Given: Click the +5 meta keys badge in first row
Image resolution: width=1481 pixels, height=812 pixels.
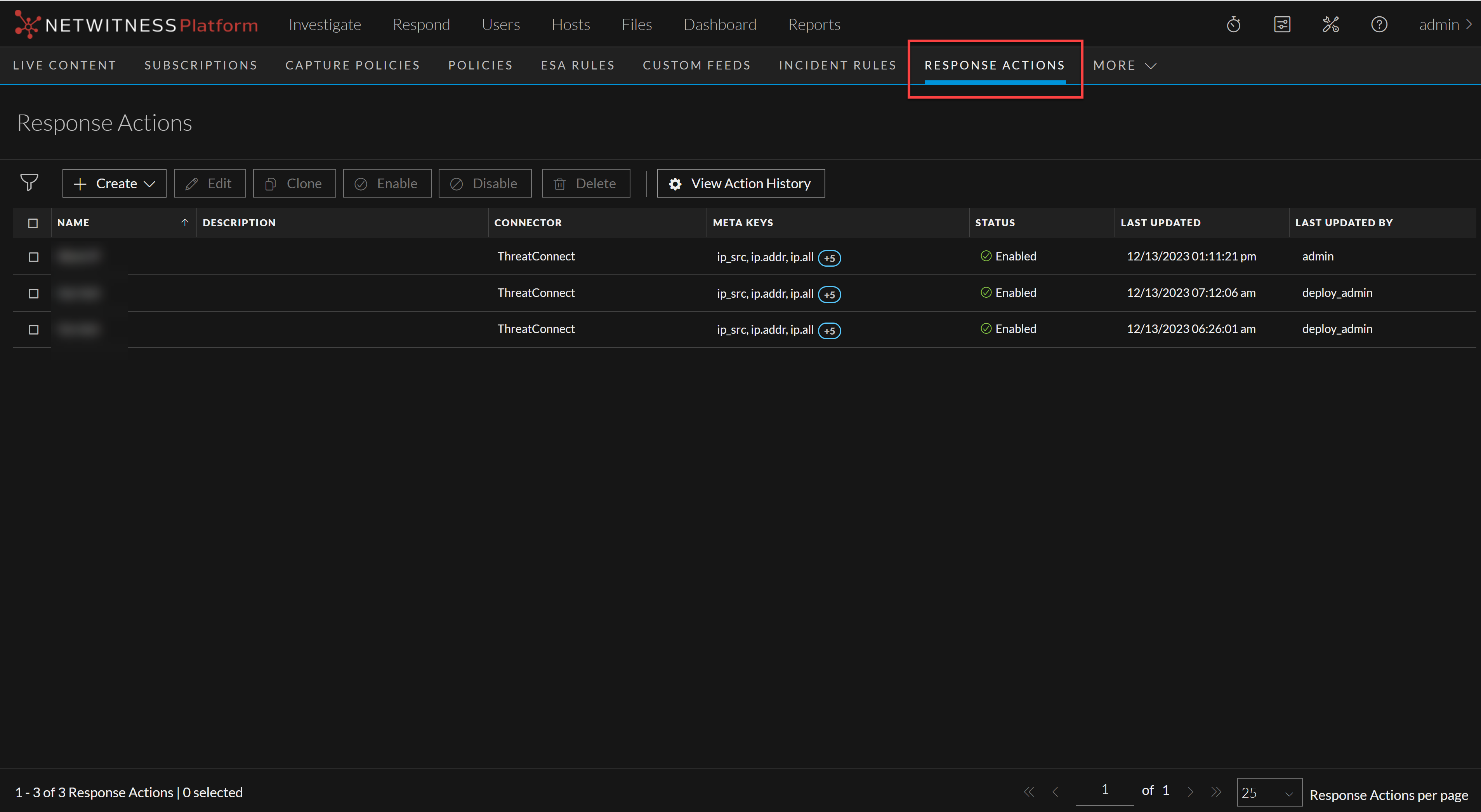Looking at the screenshot, I should coord(829,258).
